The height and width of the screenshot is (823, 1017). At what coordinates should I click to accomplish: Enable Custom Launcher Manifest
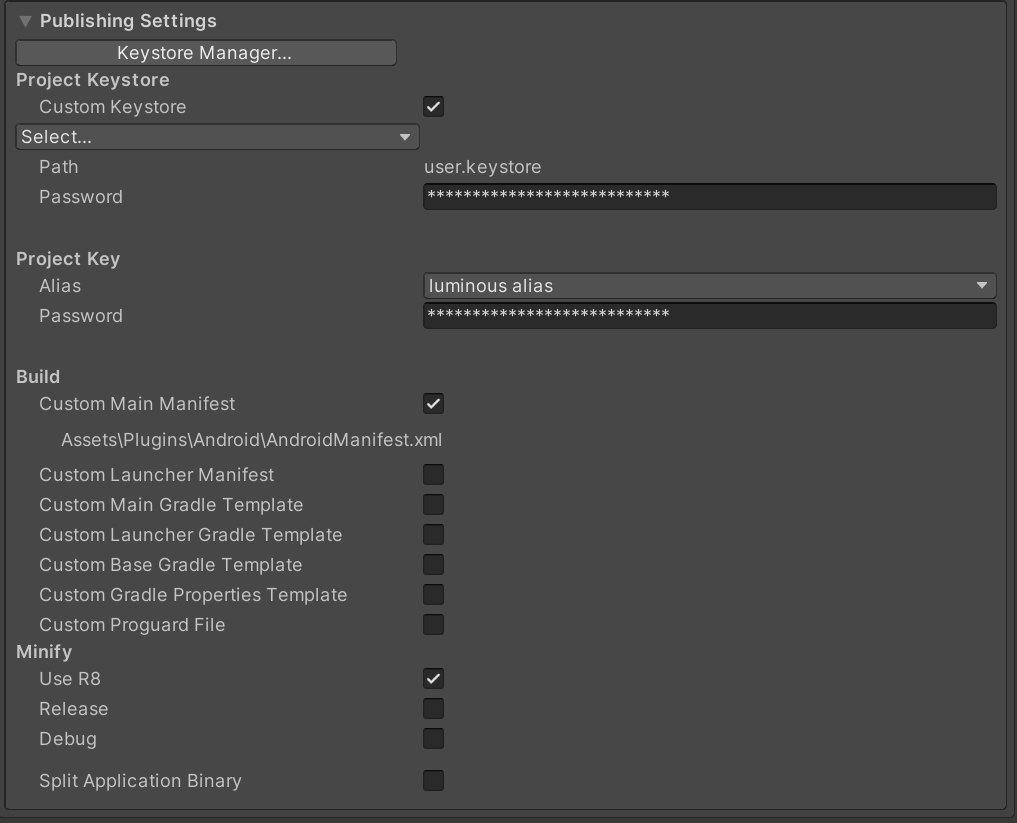433,475
